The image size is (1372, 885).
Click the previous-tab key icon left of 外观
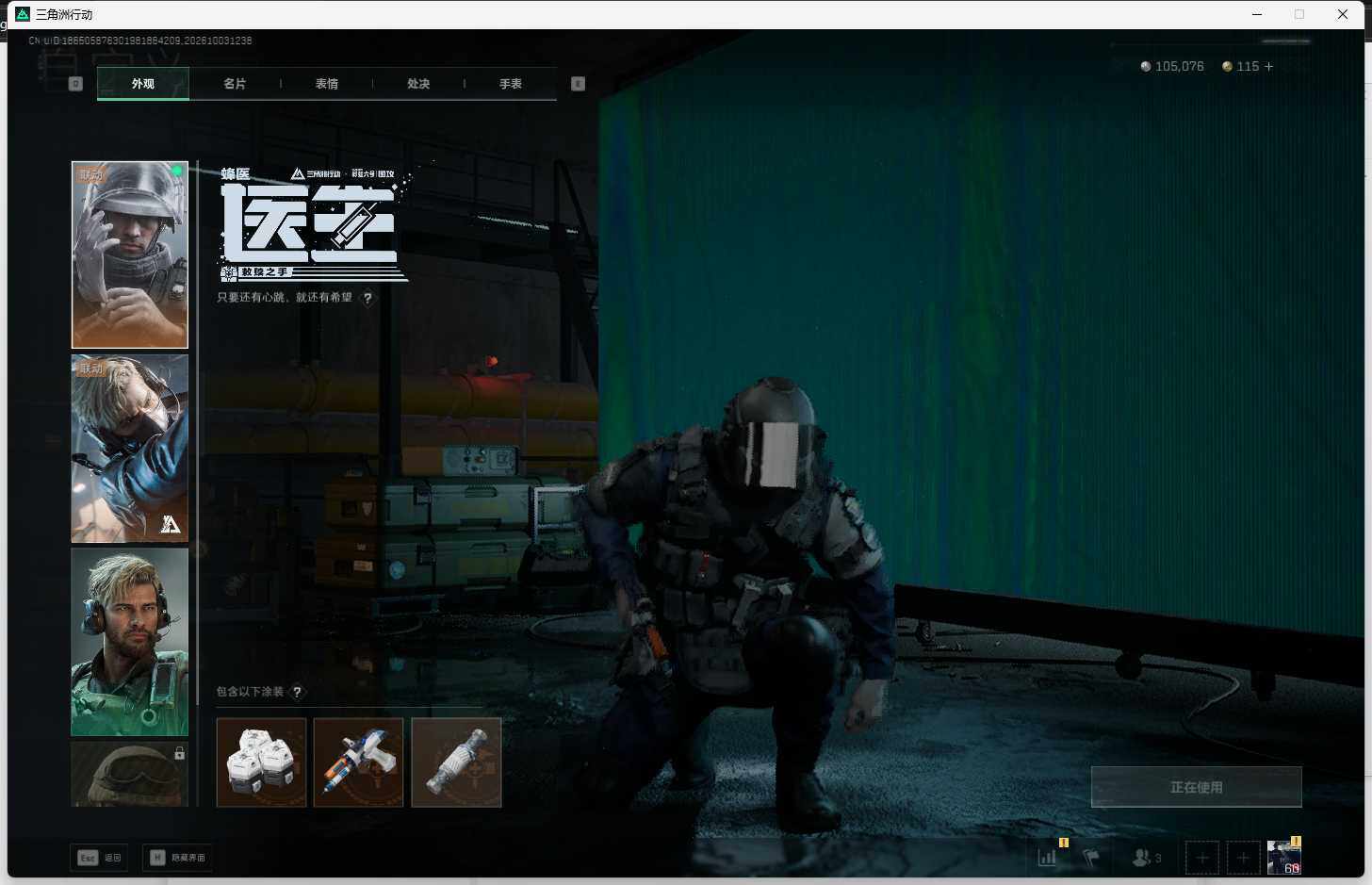76,84
